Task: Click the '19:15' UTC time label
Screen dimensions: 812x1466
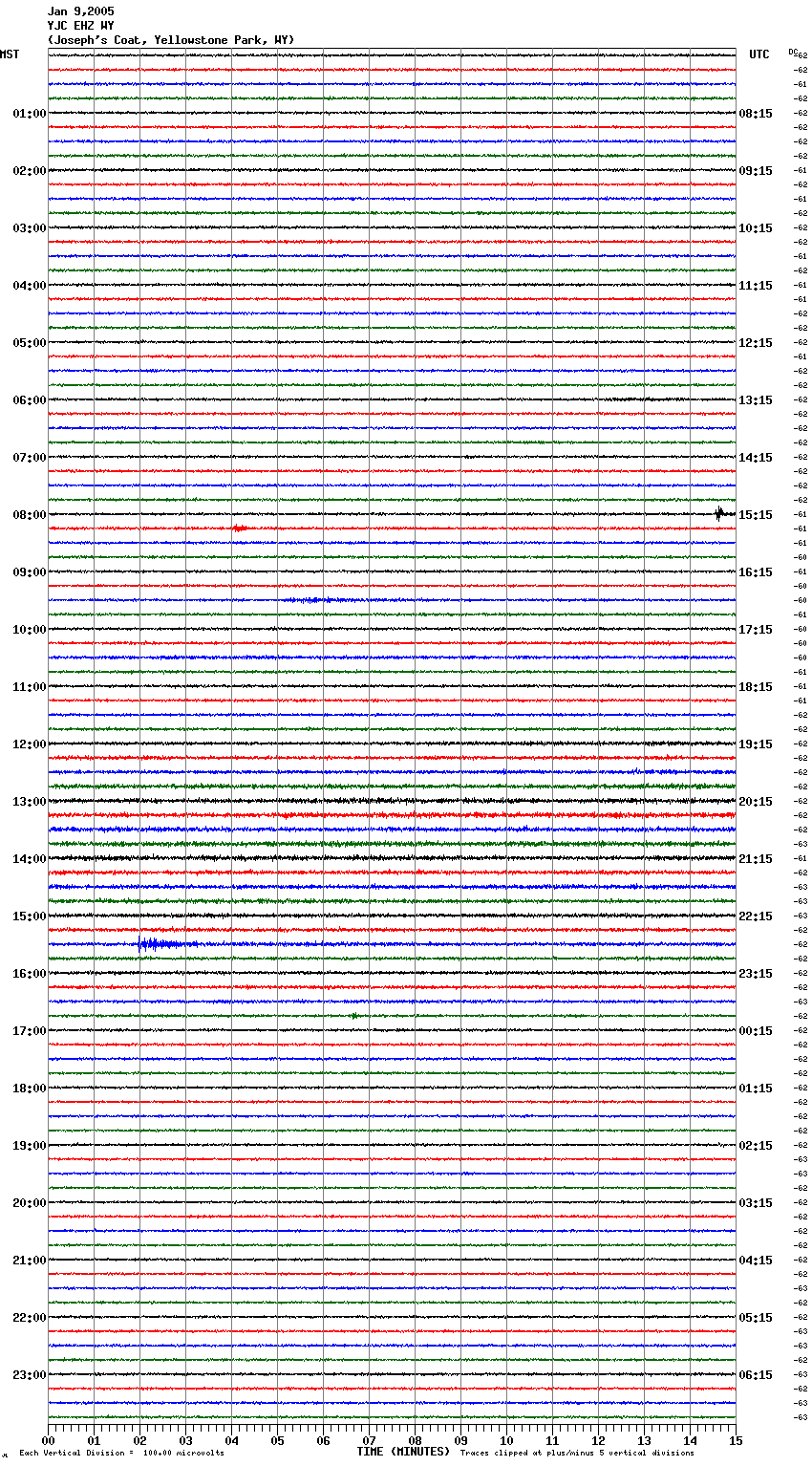Action: click(756, 744)
